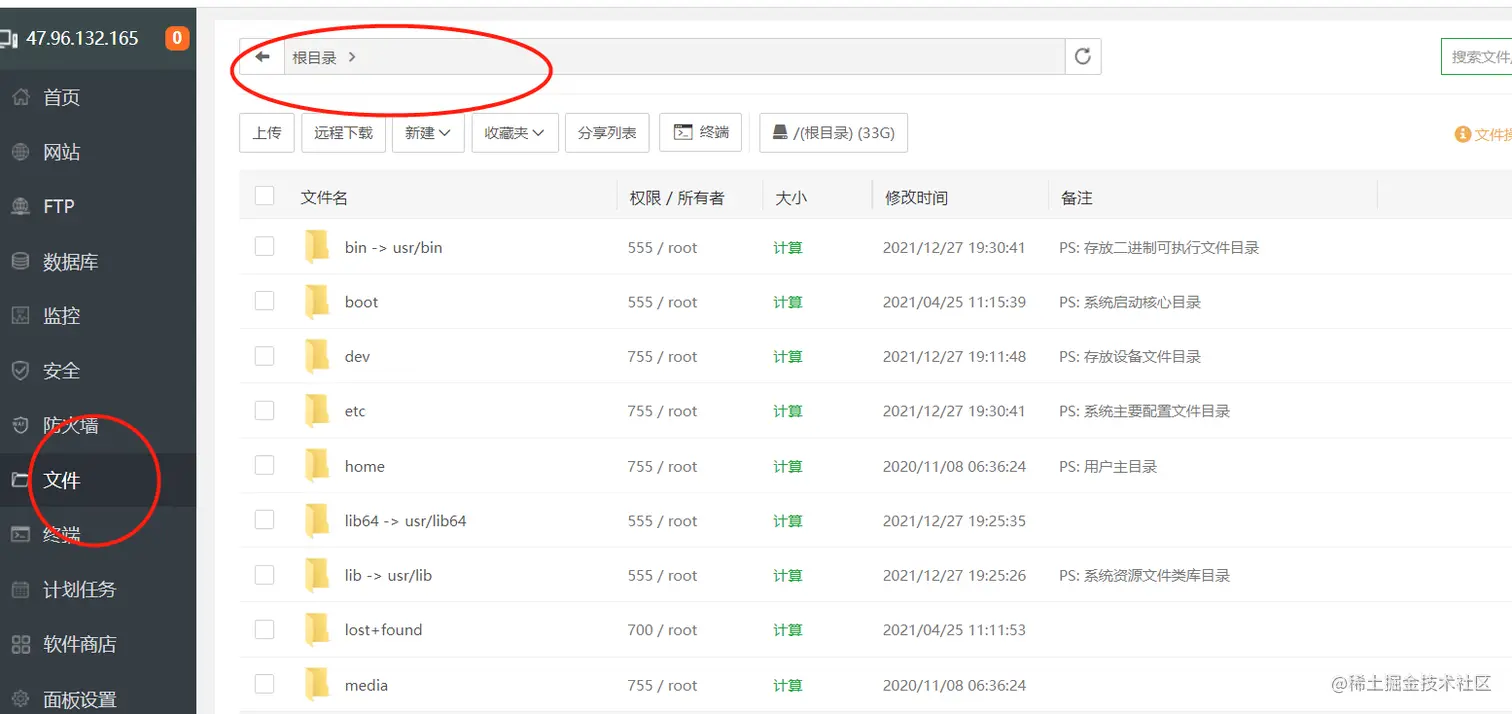The image size is (1512, 714).
Task: Click the back arrow in path bar
Action: coord(262,57)
